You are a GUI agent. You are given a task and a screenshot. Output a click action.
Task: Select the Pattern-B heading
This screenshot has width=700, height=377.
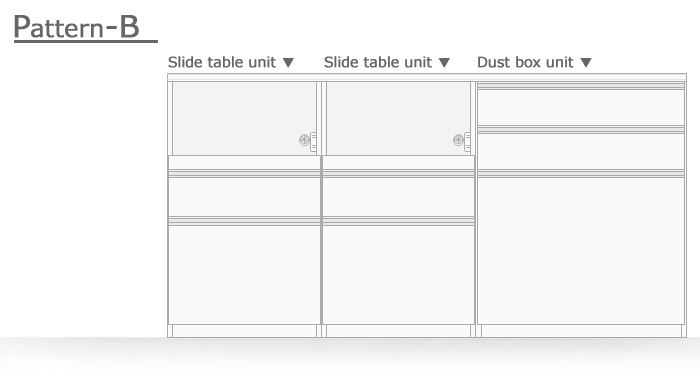point(77,27)
